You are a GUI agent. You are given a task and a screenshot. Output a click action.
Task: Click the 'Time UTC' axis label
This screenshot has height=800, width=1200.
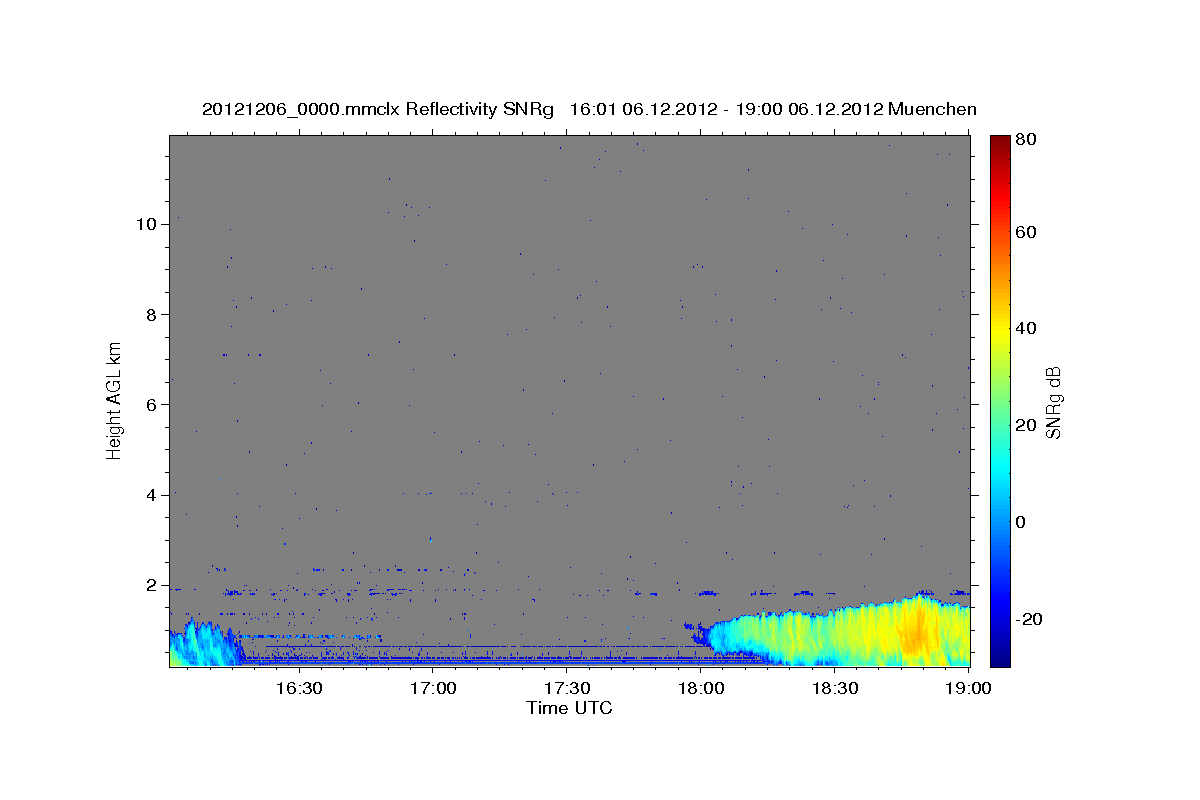pyautogui.click(x=569, y=708)
